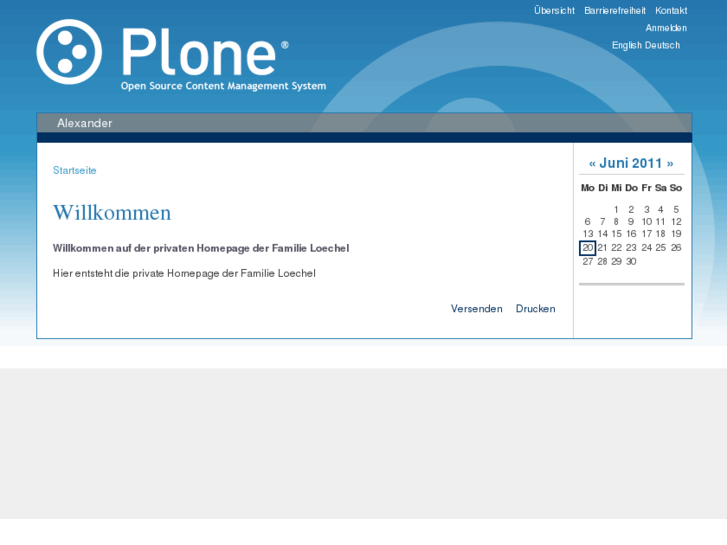Click 'Open Source Content Management System' tagline
Screen dimensions: 727x545
[x=223, y=86]
